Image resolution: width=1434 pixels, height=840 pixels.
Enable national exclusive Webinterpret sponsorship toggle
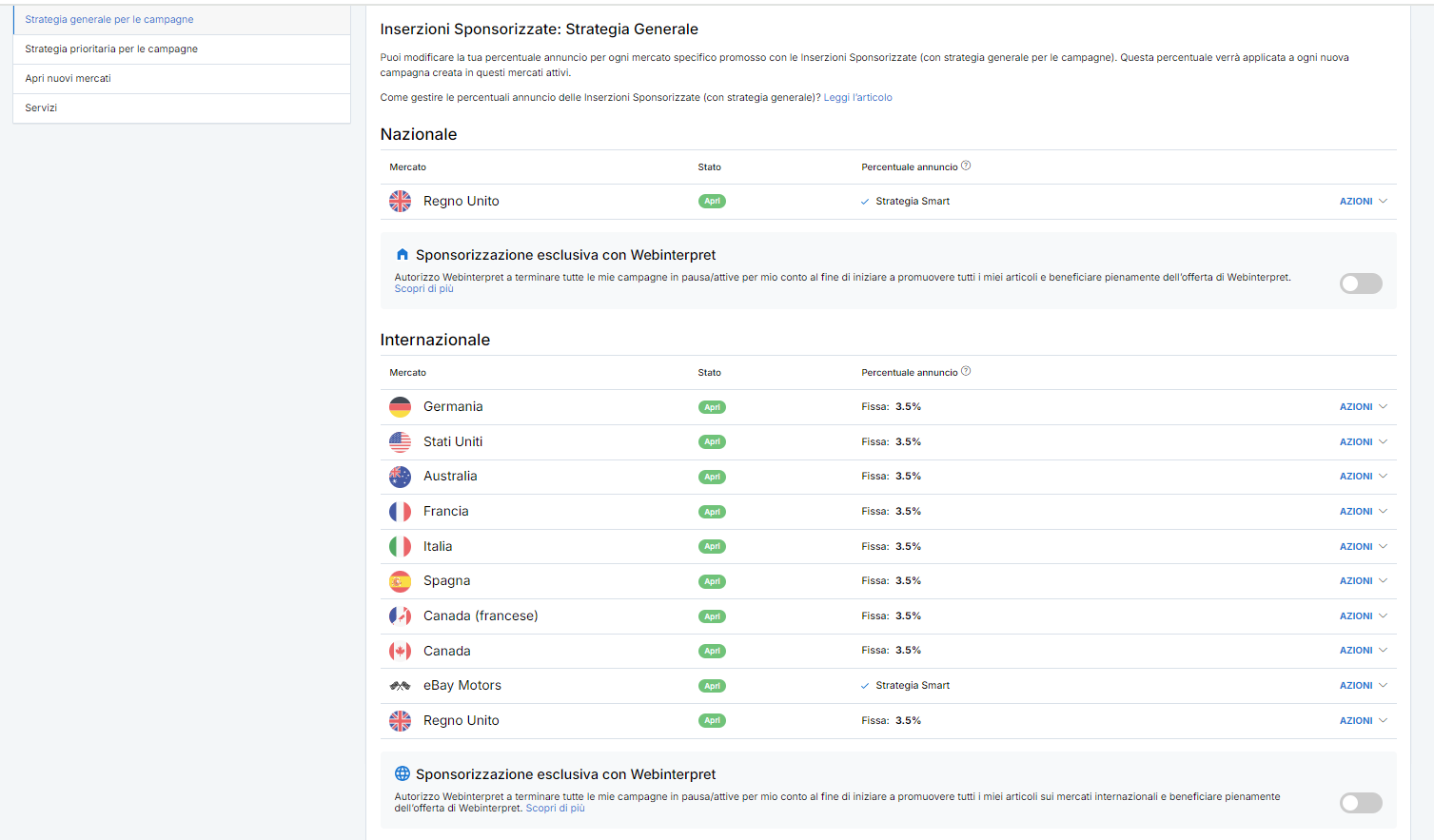(1361, 283)
